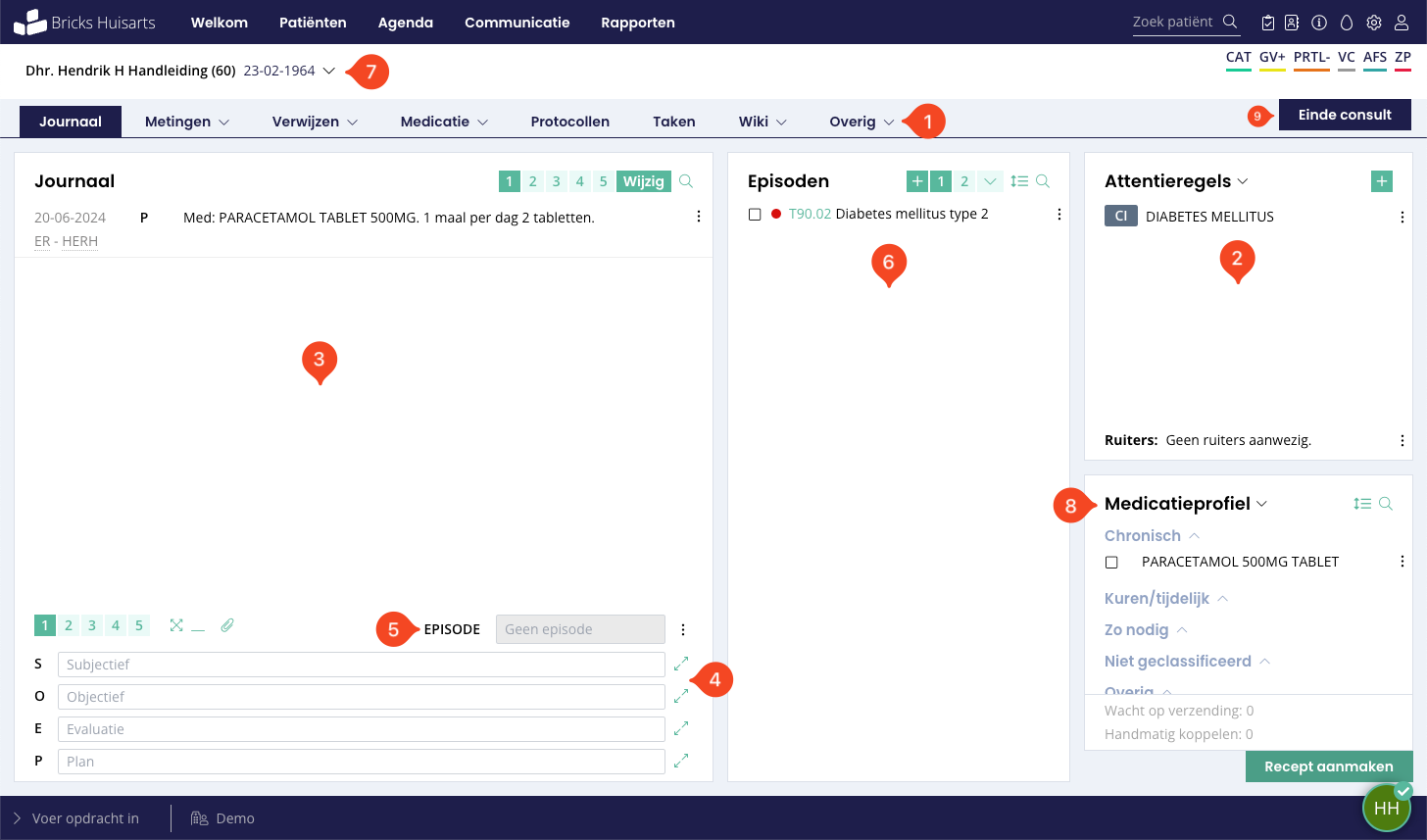The height and width of the screenshot is (840, 1427).
Task: Open the Overig dropdown tab
Action: coord(861,122)
